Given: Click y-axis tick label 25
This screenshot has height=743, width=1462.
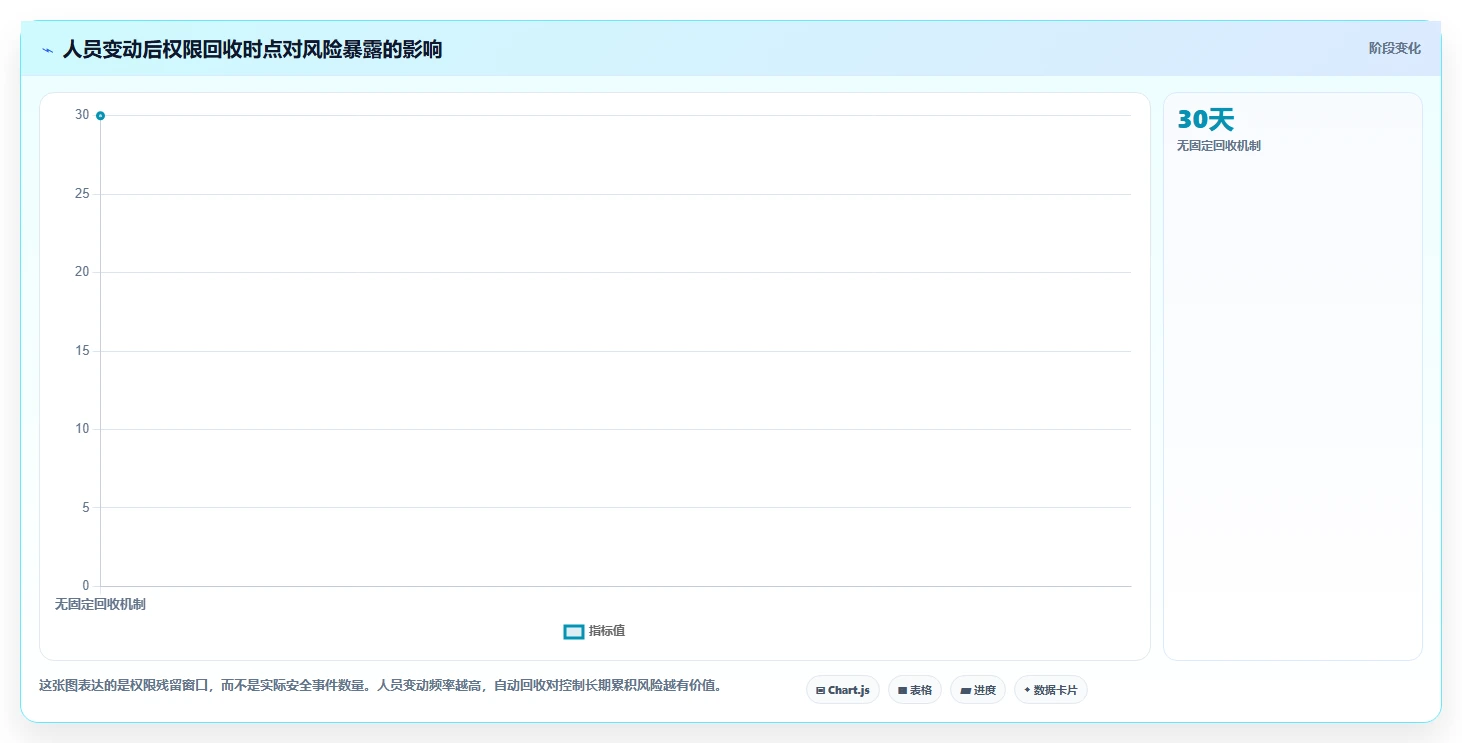Looking at the screenshot, I should [82, 193].
